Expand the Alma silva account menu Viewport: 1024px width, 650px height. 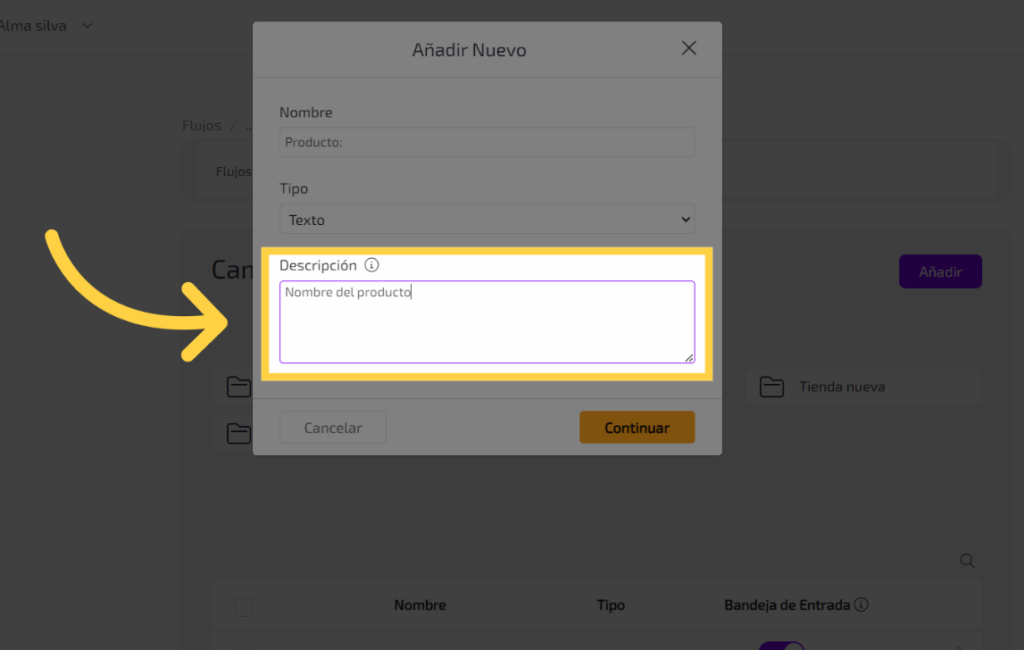pyautogui.click(x=87, y=25)
